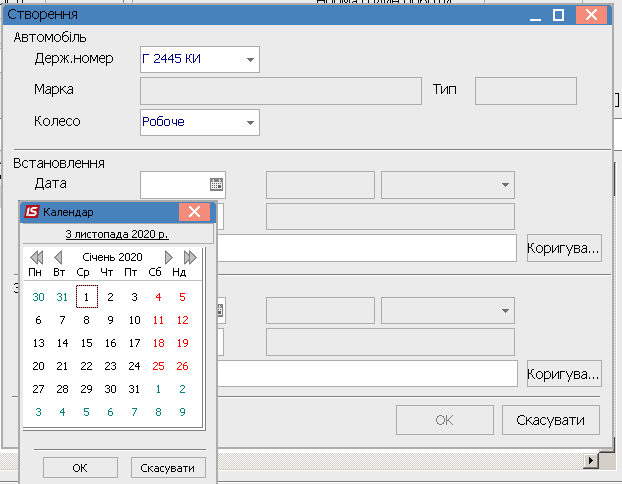Select day 10 in the calendar
The image size is (622, 484).
tap(134, 320)
